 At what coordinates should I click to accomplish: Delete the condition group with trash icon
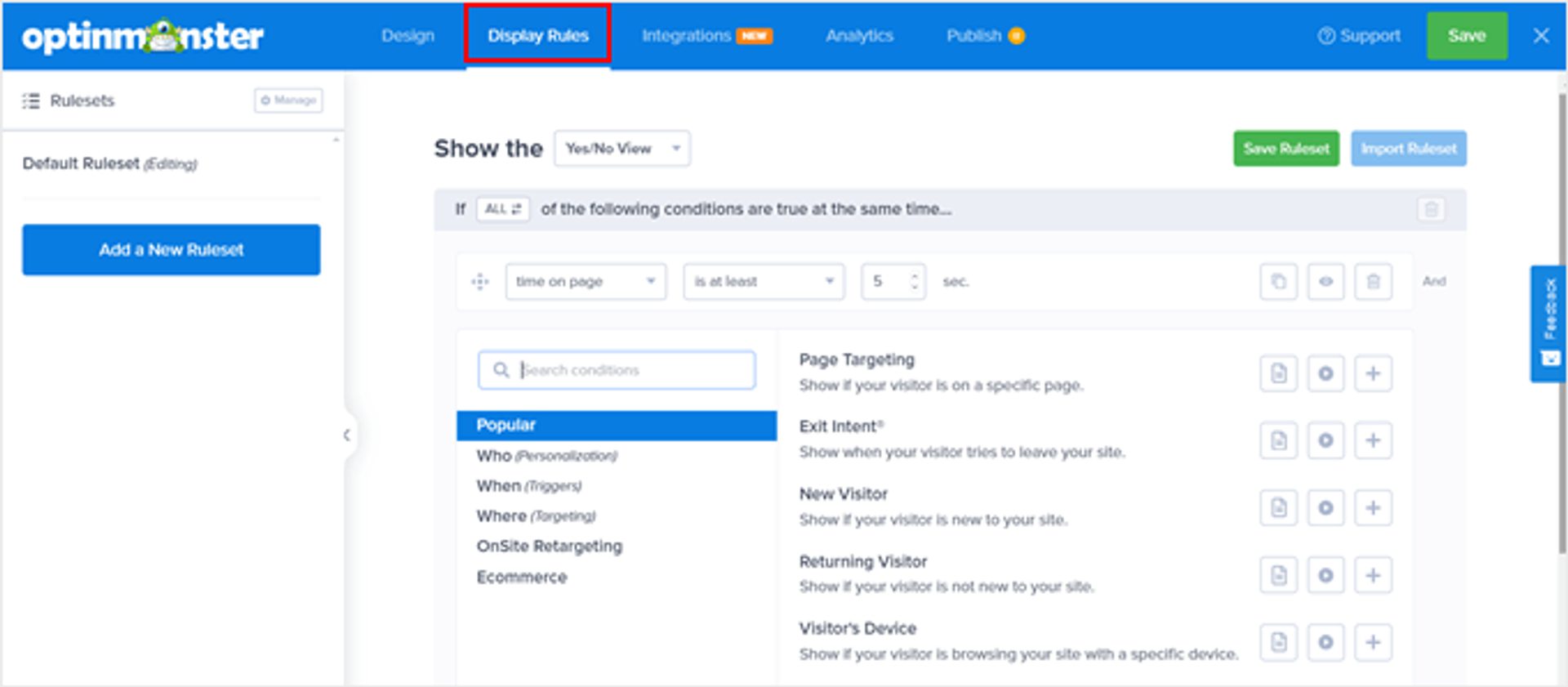tap(1431, 210)
